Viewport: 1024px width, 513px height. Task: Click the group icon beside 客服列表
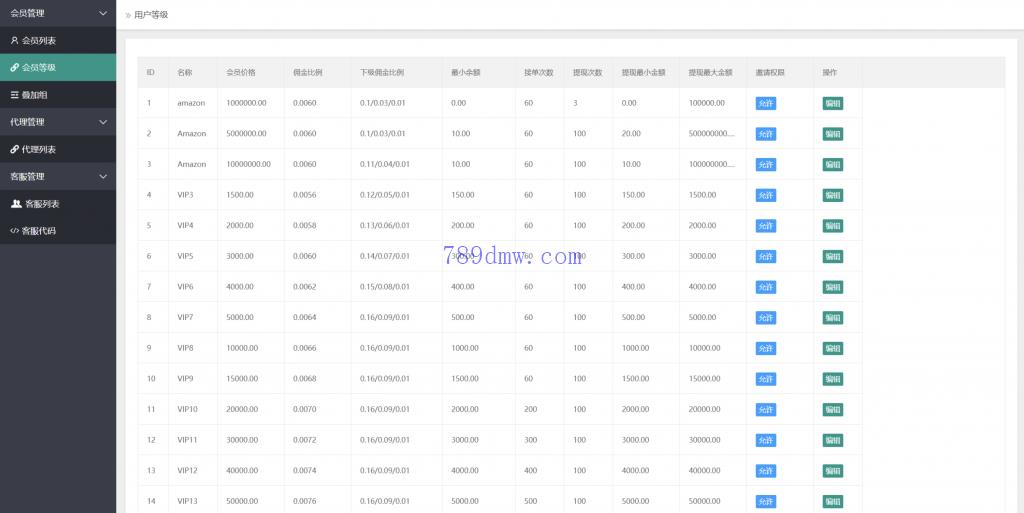[16, 204]
